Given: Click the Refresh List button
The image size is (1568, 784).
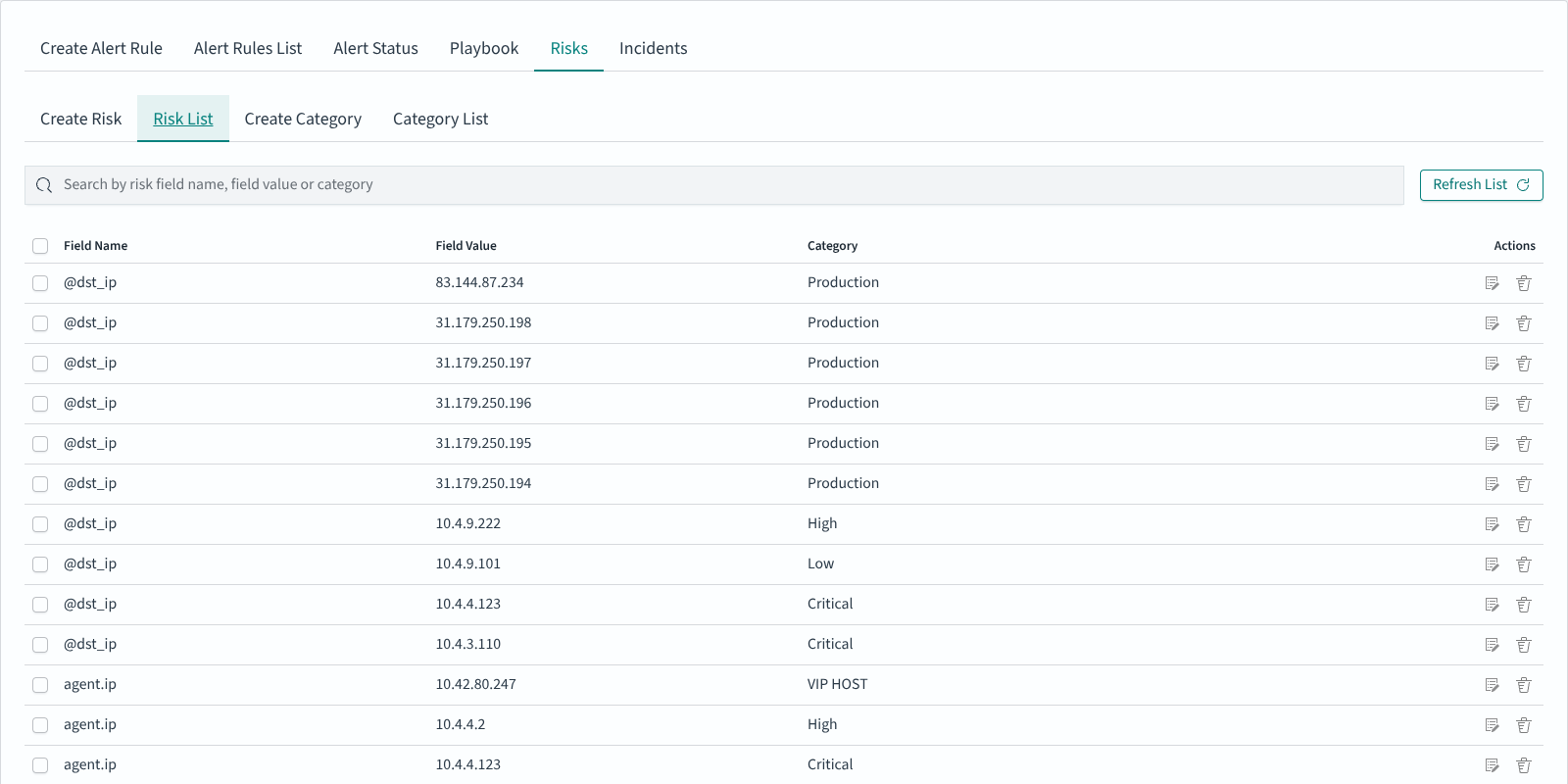Looking at the screenshot, I should pyautogui.click(x=1481, y=185).
